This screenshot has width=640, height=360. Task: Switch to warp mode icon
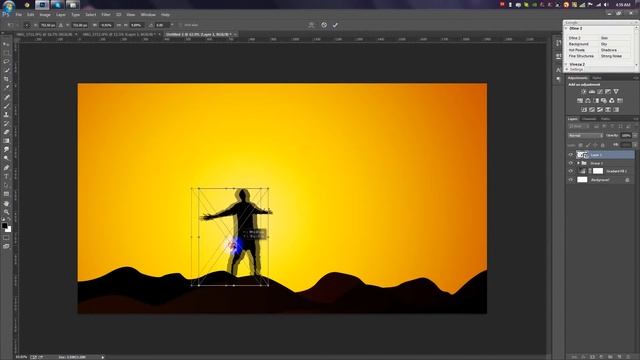pyautogui.click(x=311, y=25)
